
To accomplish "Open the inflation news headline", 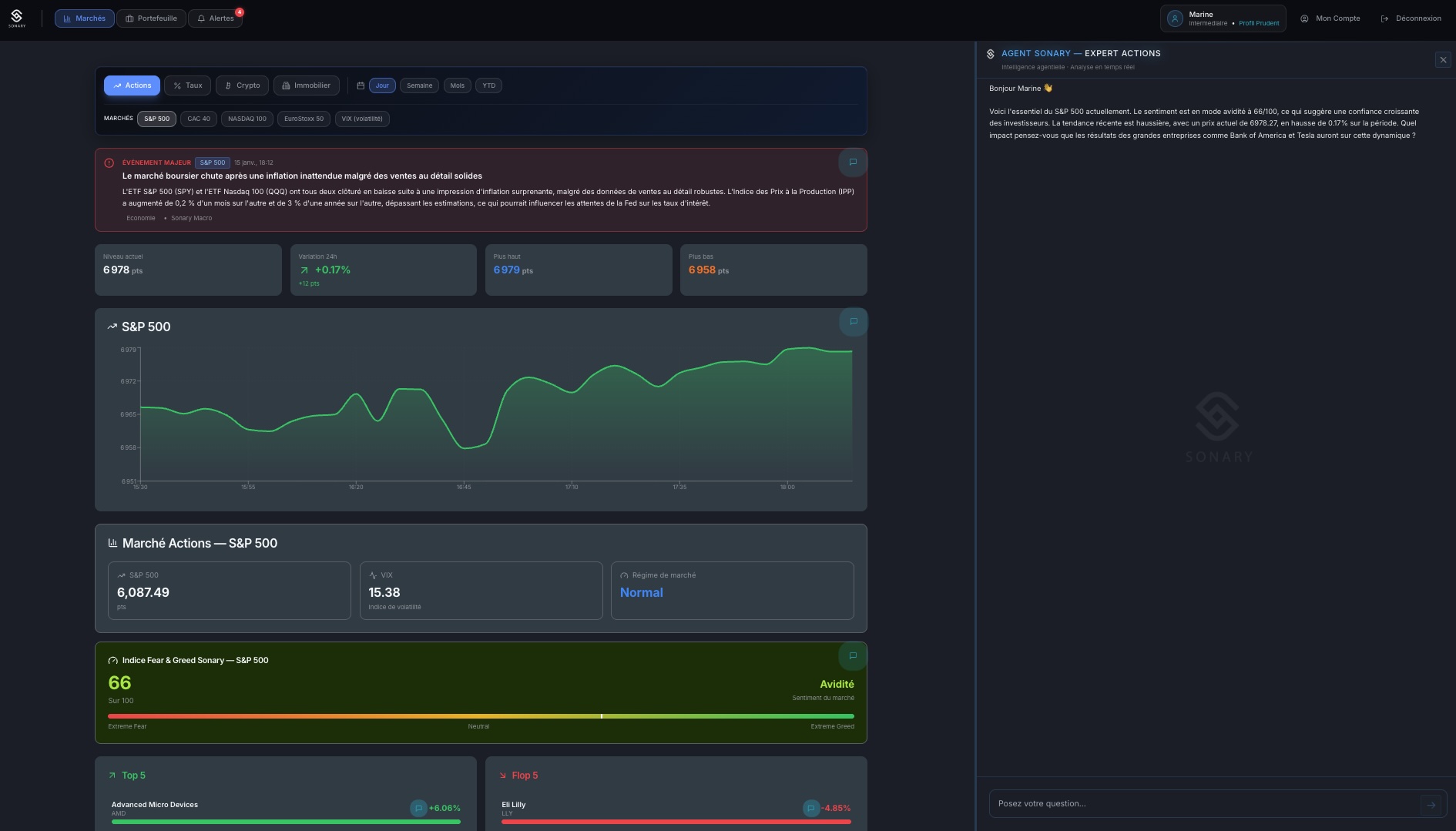I will coord(302,176).
